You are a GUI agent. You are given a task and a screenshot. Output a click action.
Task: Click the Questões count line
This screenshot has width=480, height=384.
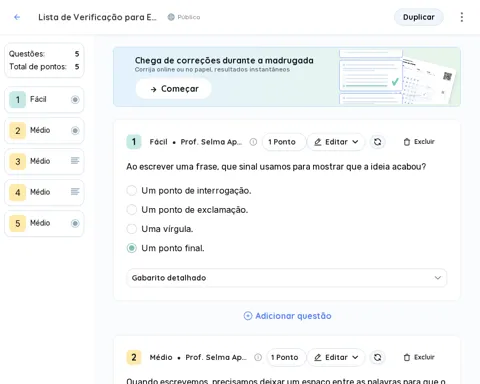tap(44, 54)
